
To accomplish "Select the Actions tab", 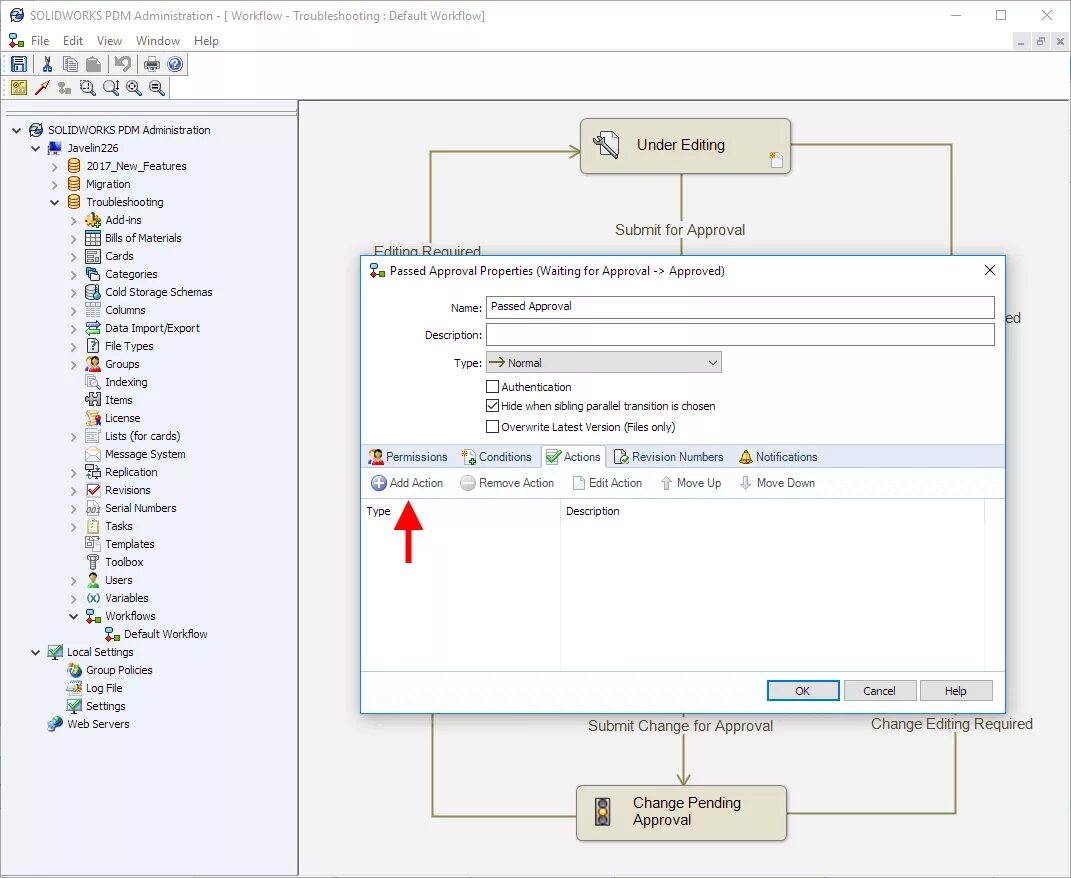I will (574, 457).
